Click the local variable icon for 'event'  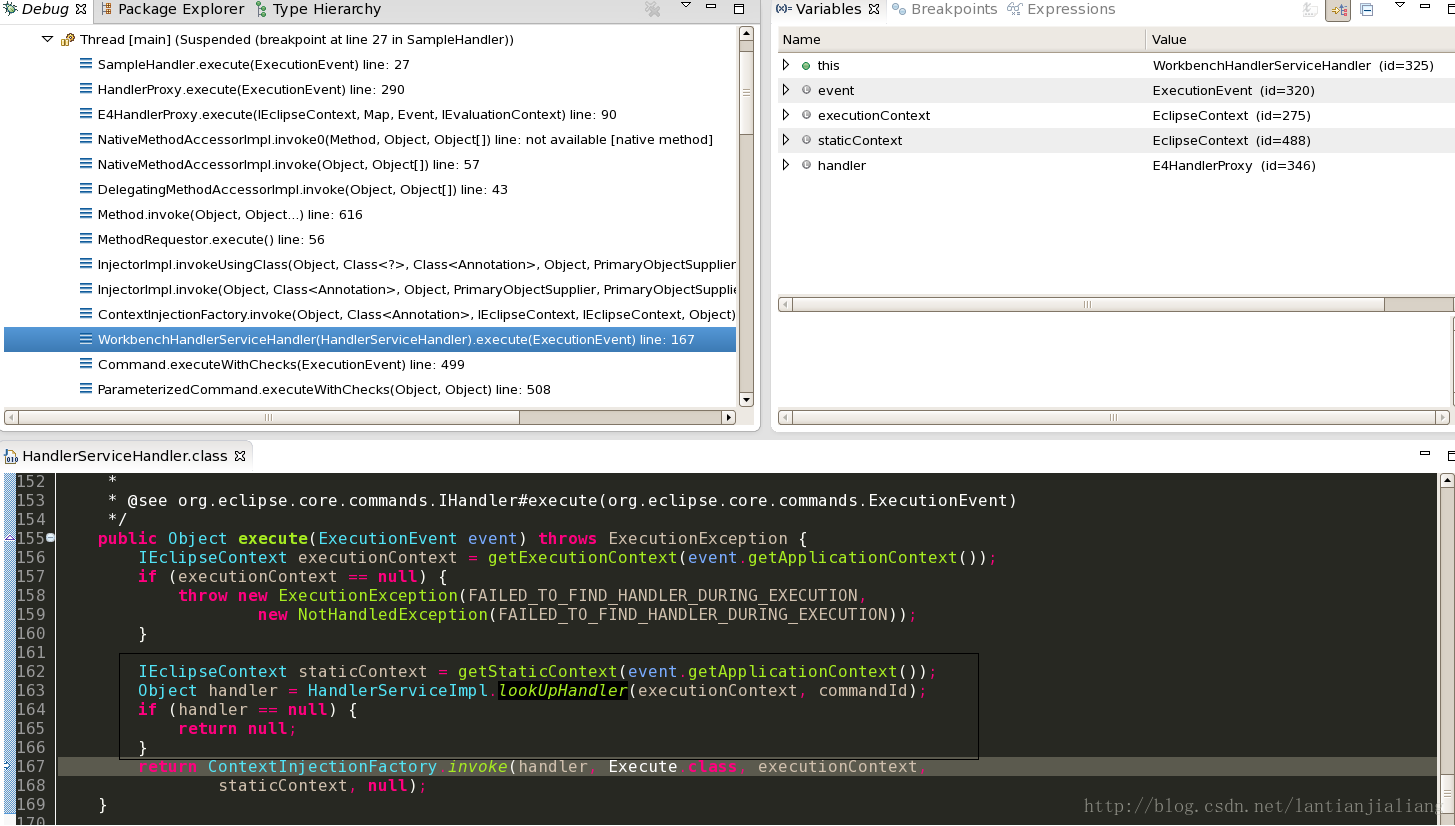tap(806, 90)
